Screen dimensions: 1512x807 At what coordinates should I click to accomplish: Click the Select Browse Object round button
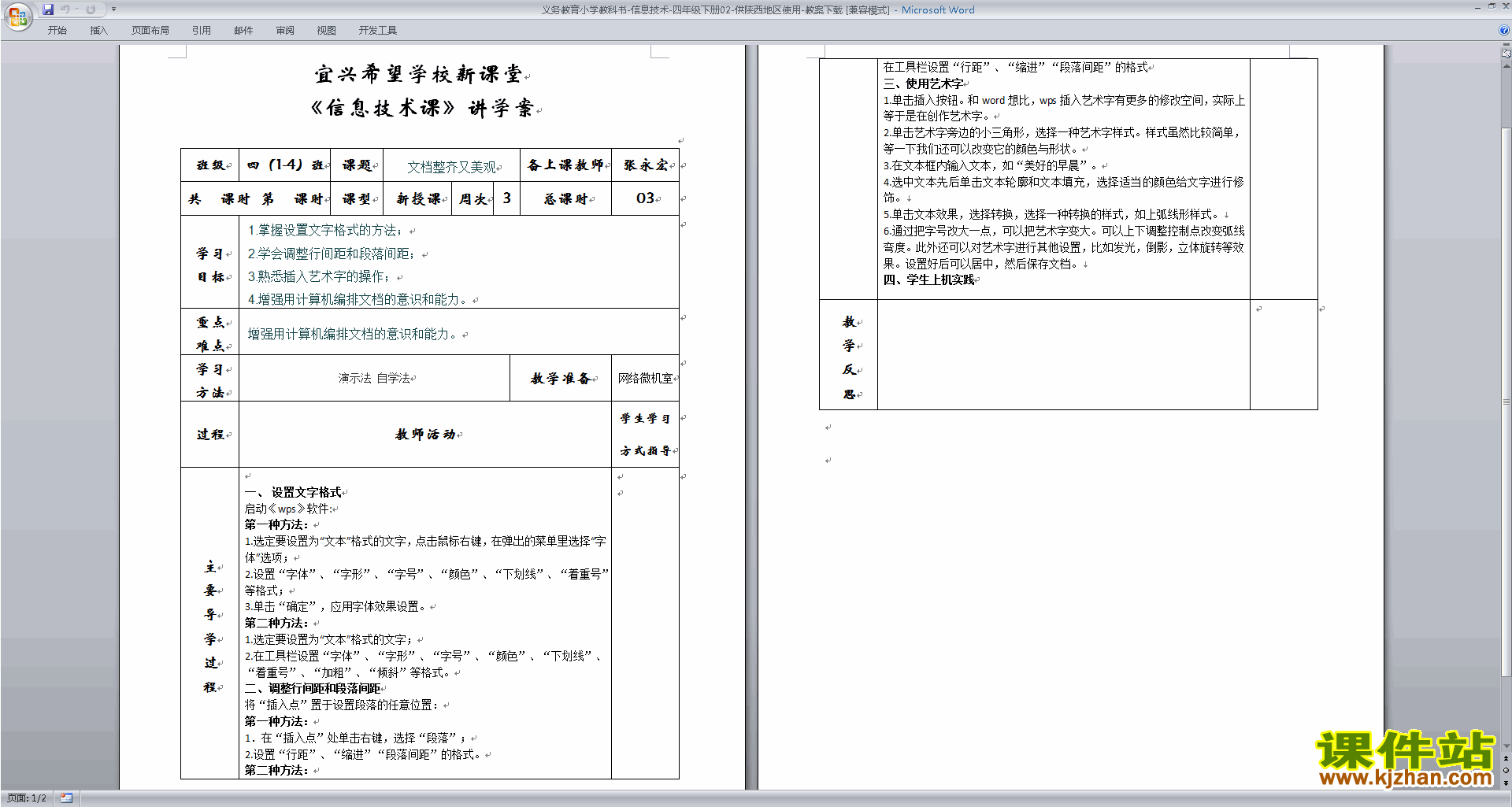tap(1506, 771)
